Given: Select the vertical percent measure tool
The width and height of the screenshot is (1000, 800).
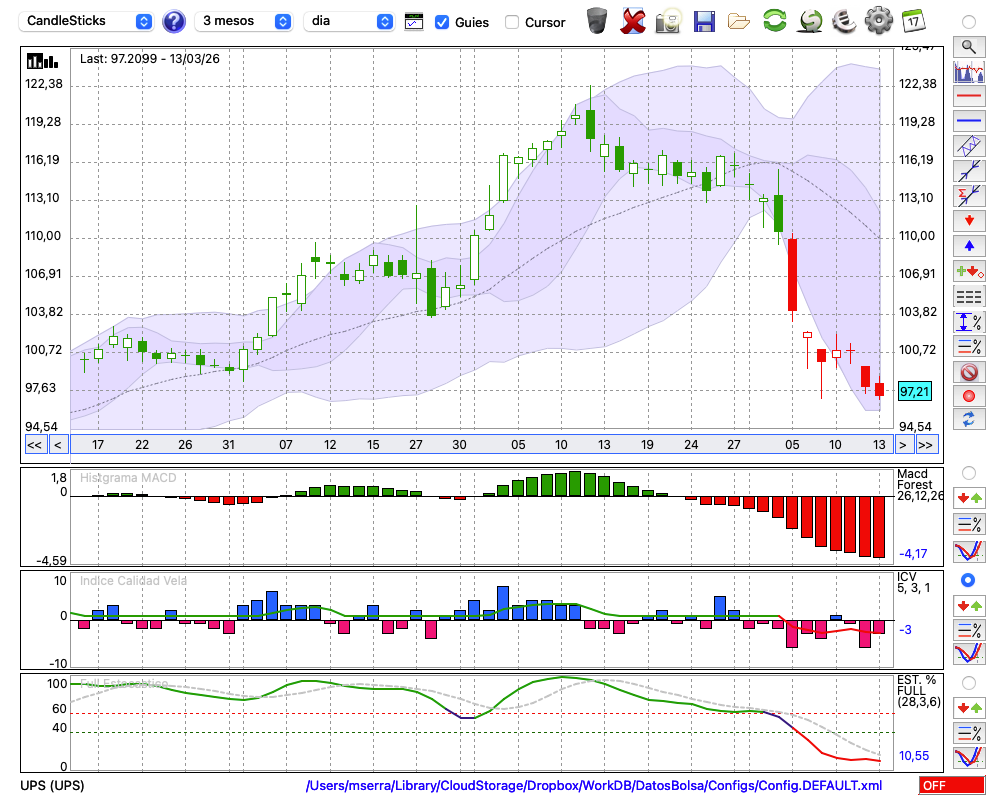Looking at the screenshot, I should [x=969, y=321].
